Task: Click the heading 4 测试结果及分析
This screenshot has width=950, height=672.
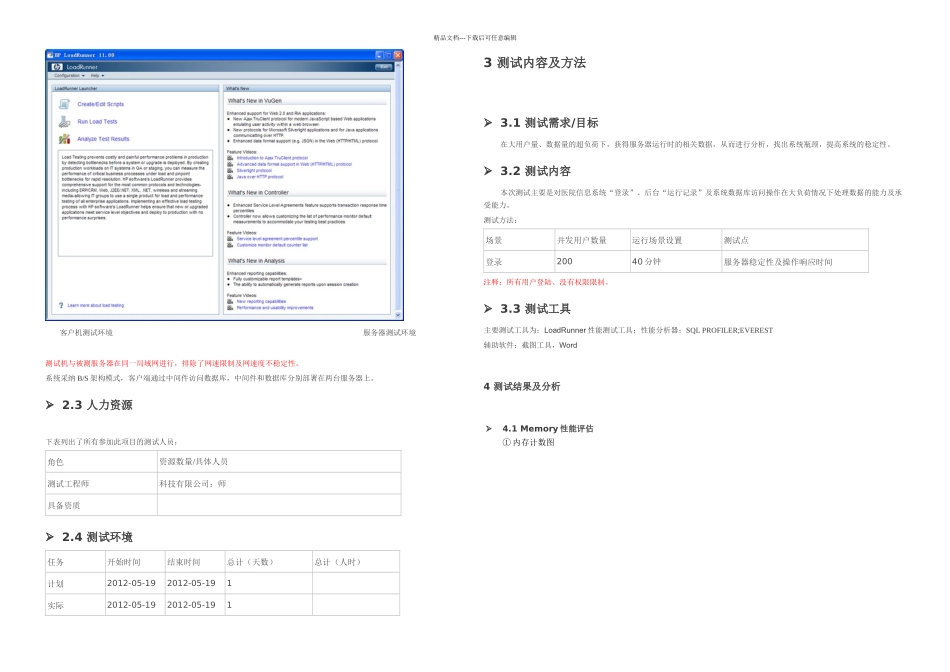Action: click(x=522, y=387)
